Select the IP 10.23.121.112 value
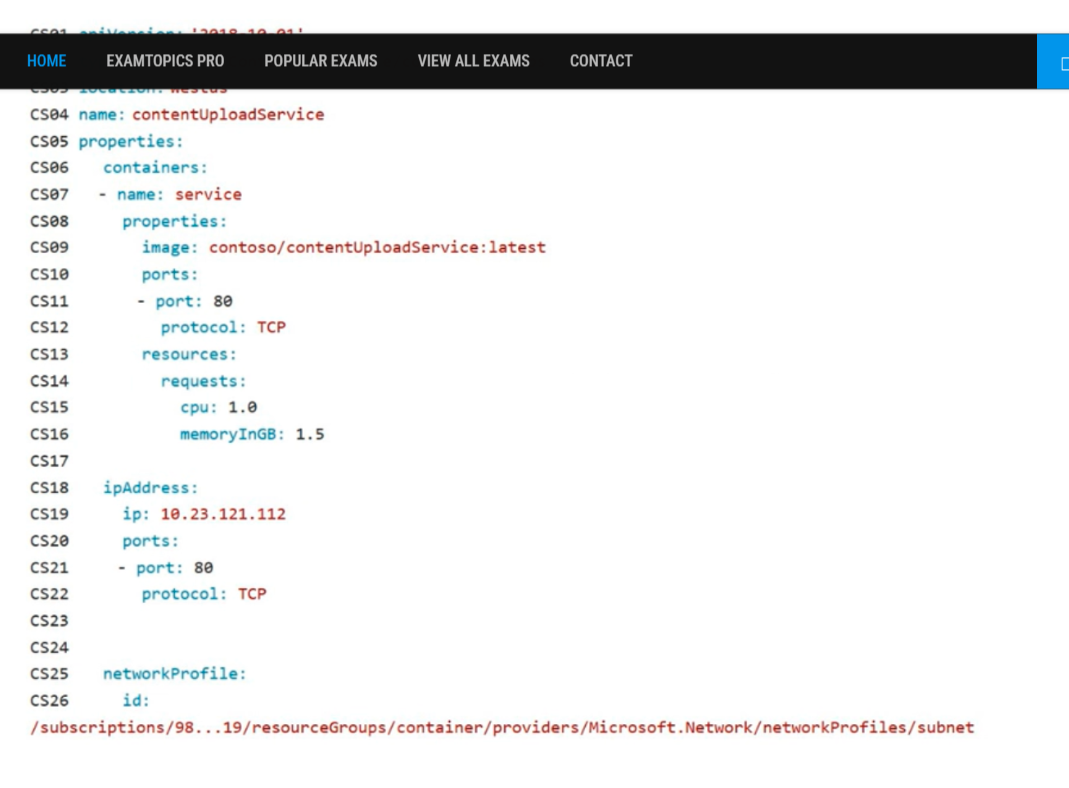 223,514
